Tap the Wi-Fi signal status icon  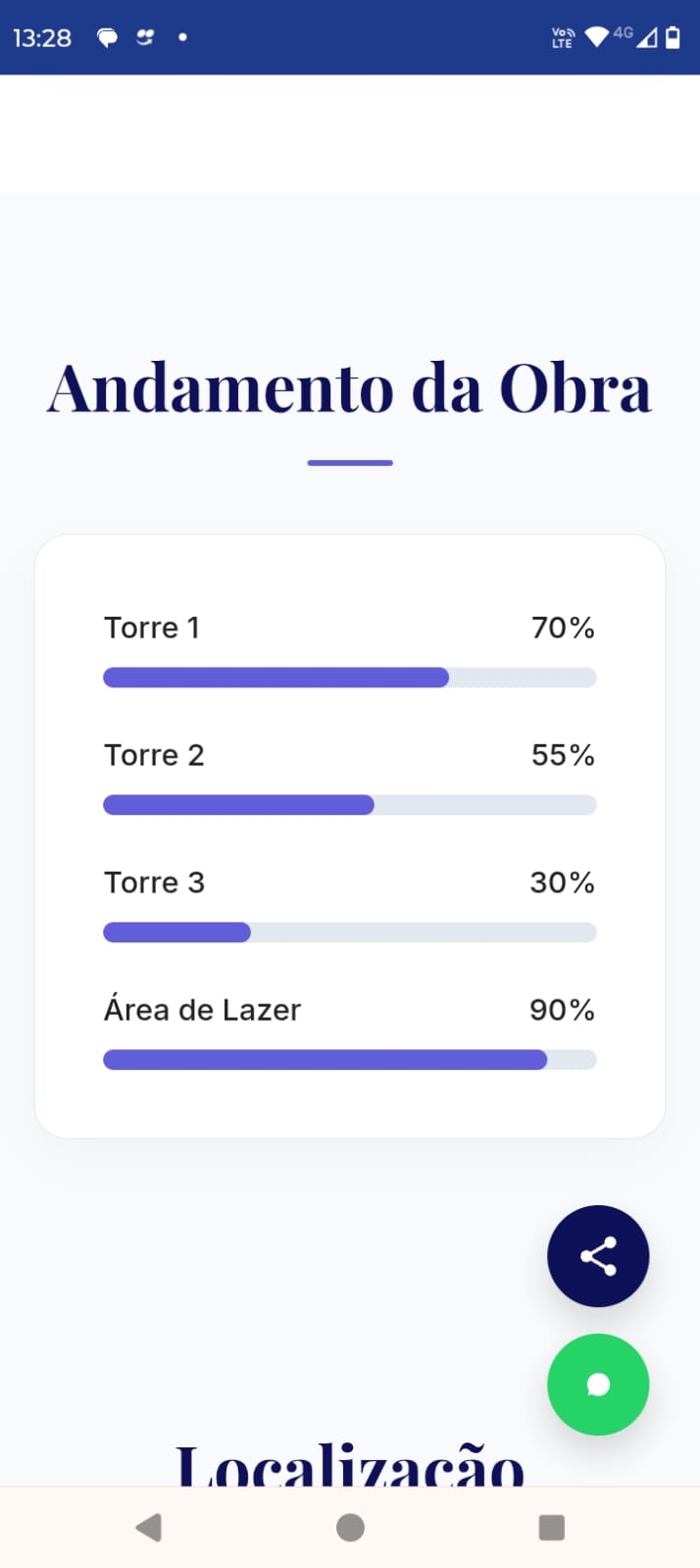[x=596, y=37]
